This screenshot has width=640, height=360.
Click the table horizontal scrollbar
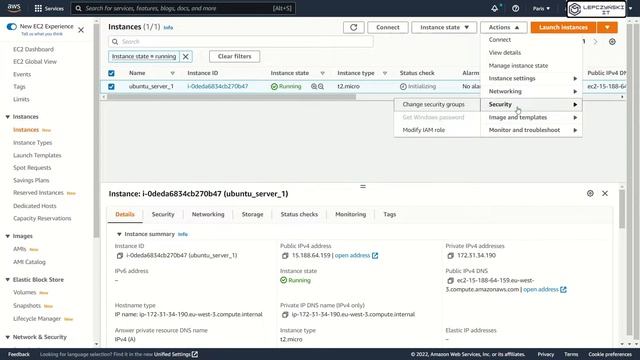click(231, 97)
